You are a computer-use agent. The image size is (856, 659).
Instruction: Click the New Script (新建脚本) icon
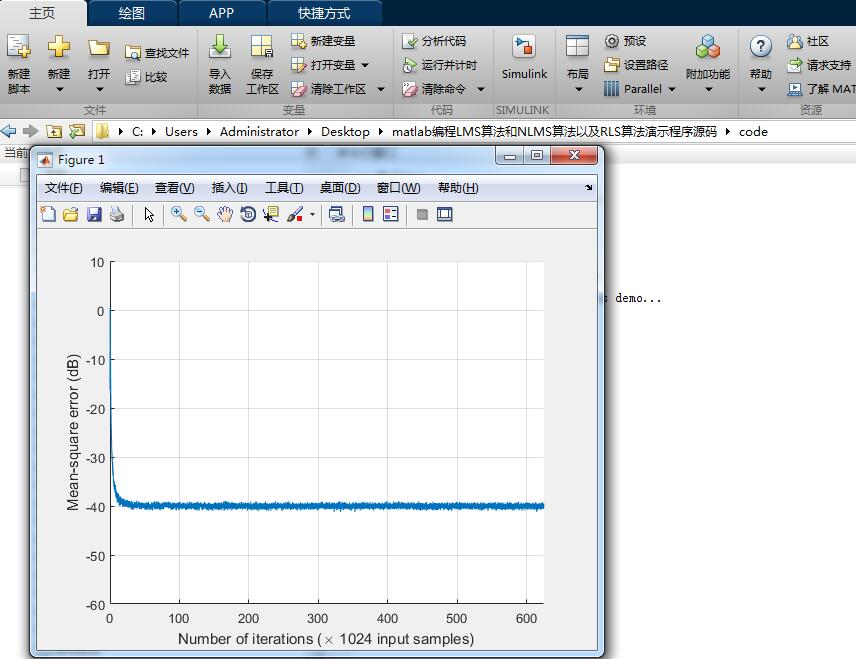coord(19,48)
